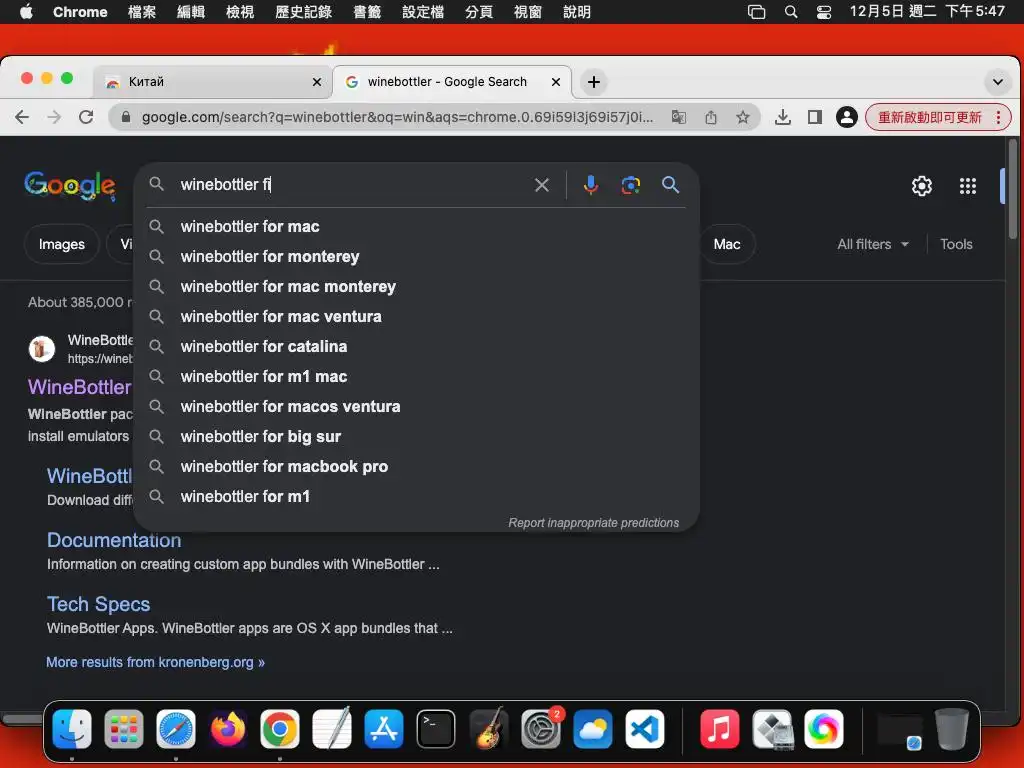
Task: Open Tools search options
Action: pyautogui.click(x=956, y=244)
